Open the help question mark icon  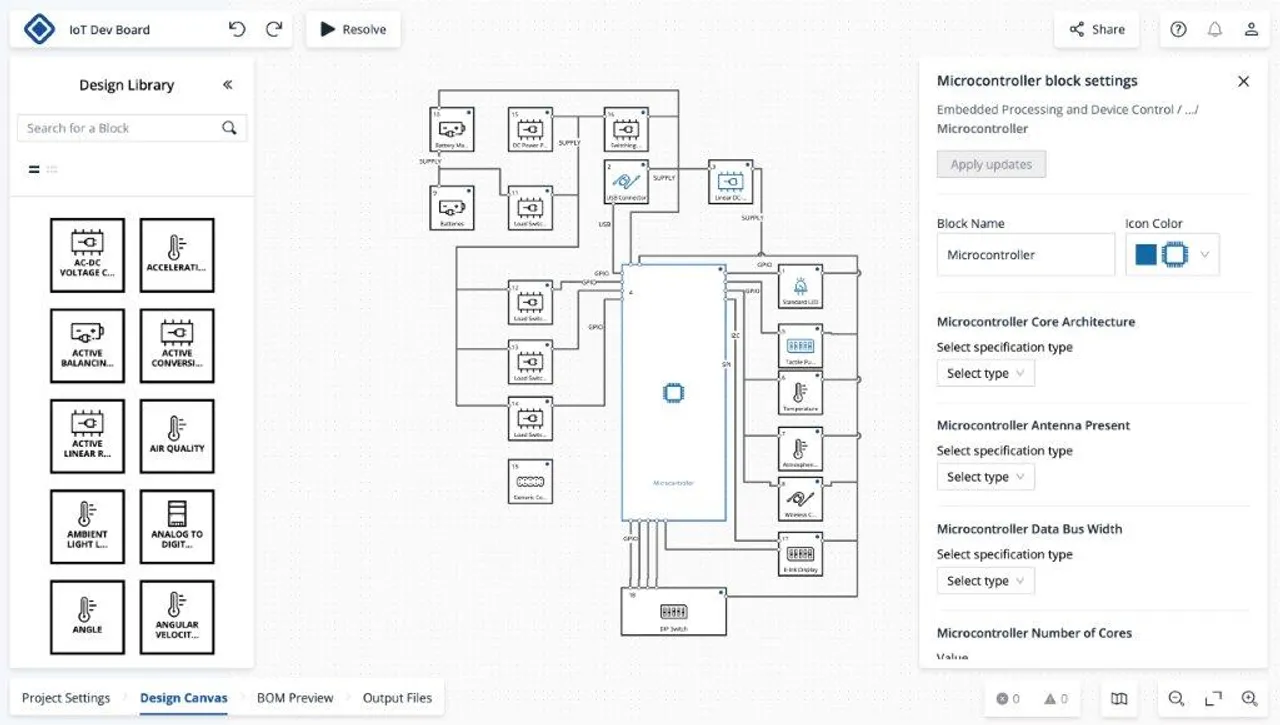click(1178, 29)
